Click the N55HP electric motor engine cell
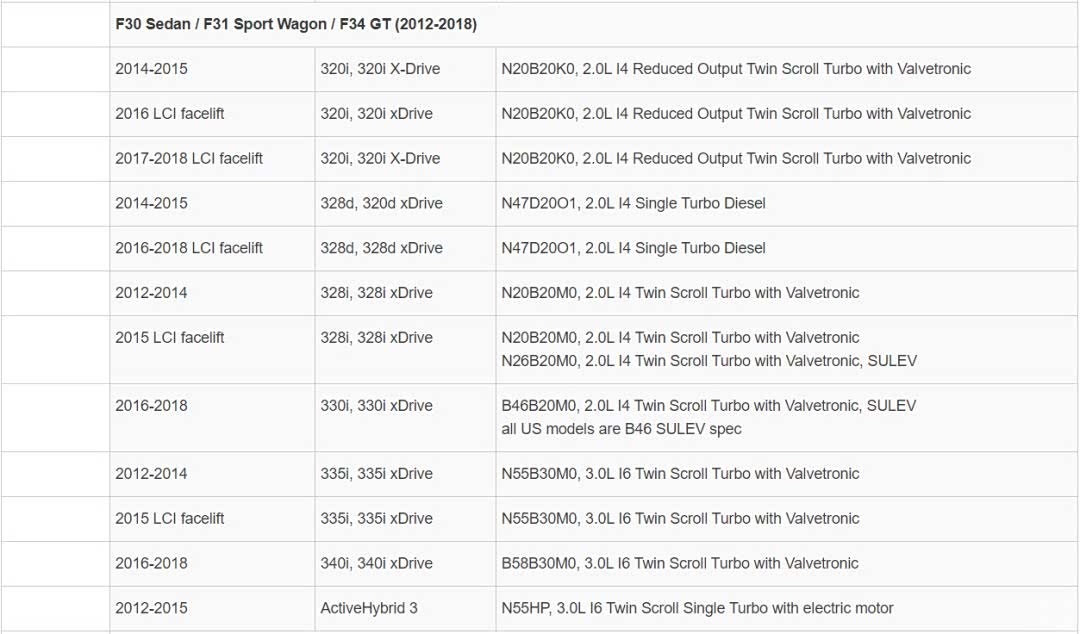 pos(697,608)
